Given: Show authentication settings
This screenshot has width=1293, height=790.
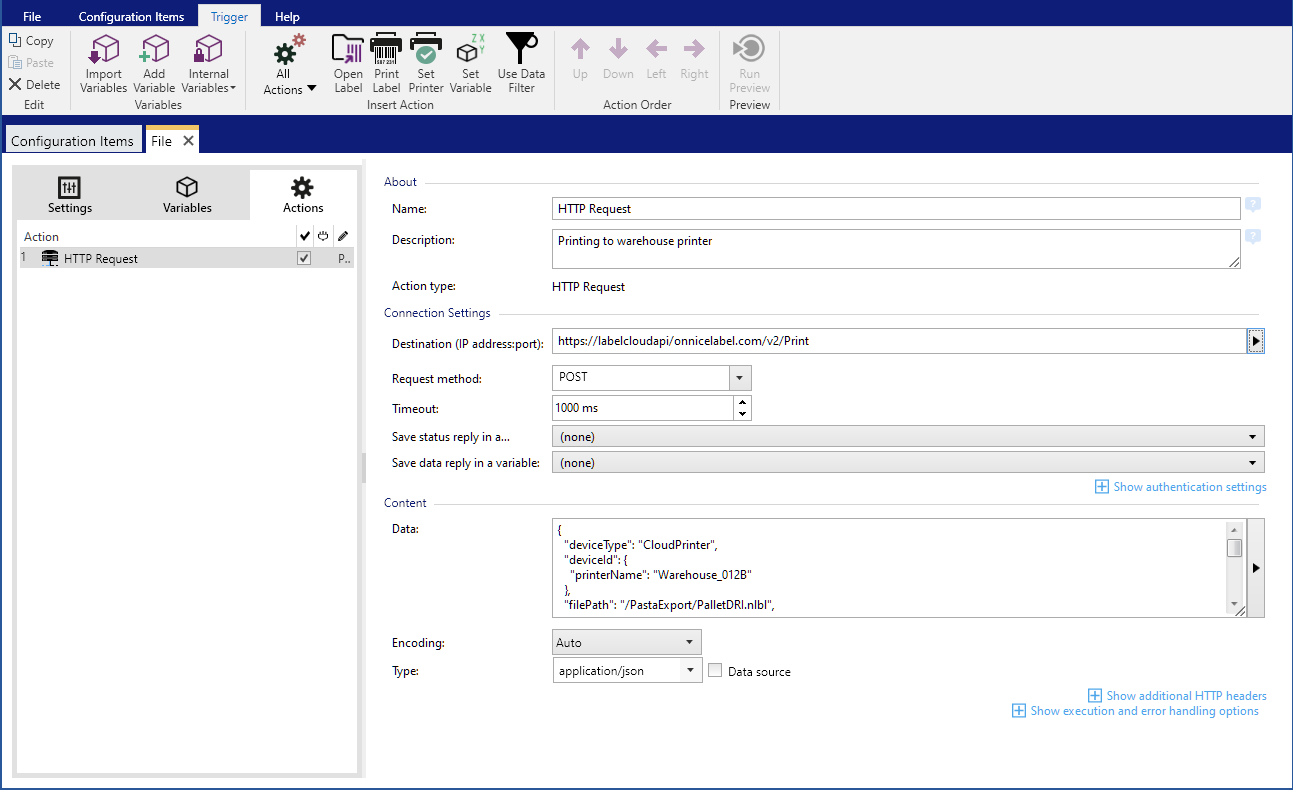Looking at the screenshot, I should tap(1181, 487).
